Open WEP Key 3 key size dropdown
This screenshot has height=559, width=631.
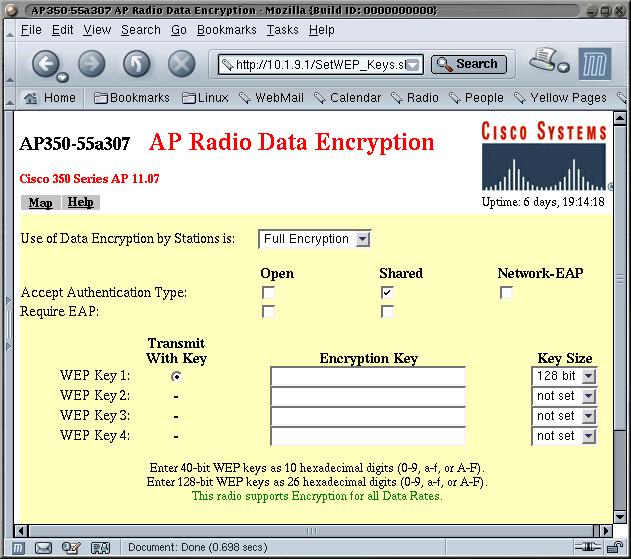coord(564,416)
